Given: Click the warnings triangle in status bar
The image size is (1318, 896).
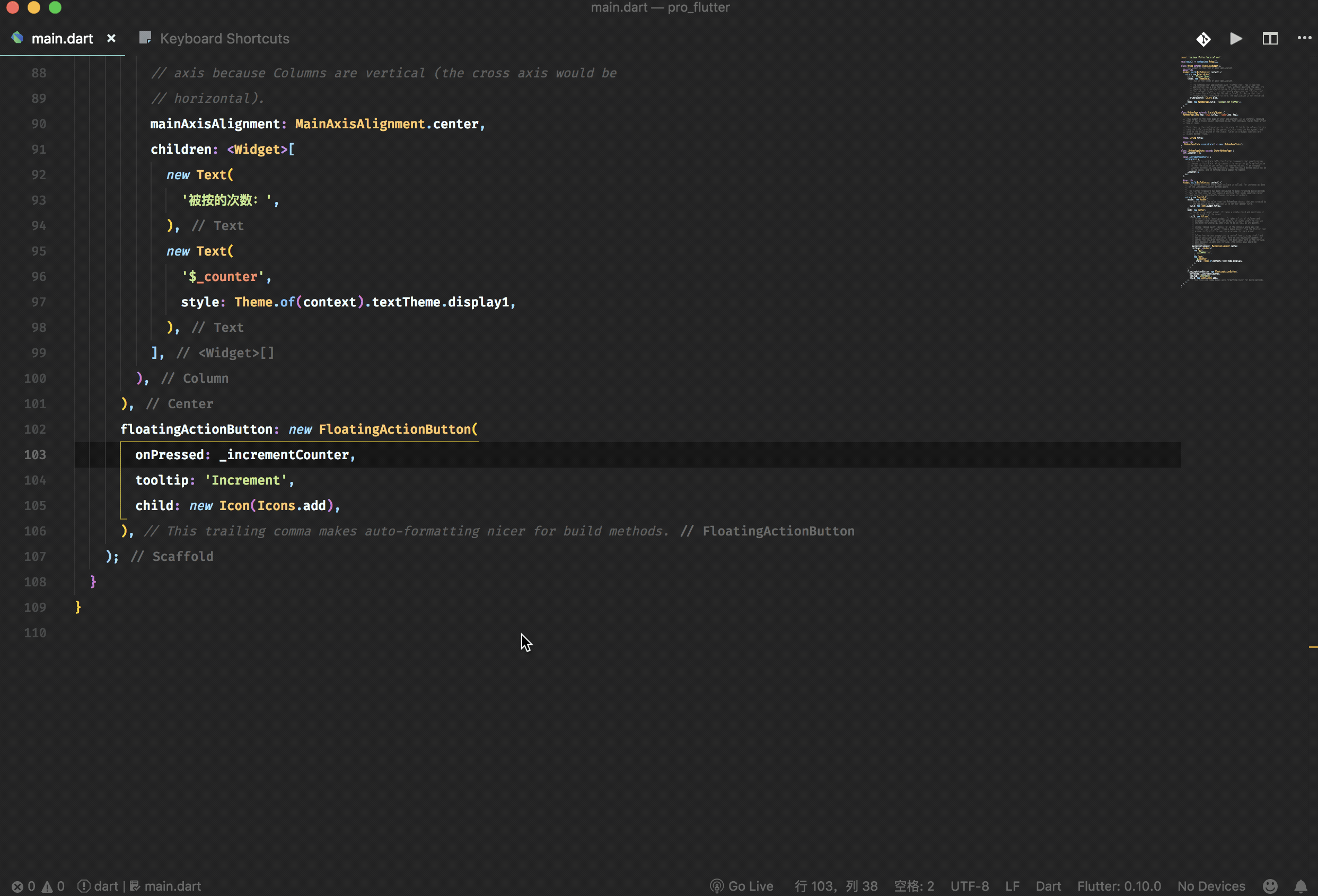Looking at the screenshot, I should pos(47,886).
